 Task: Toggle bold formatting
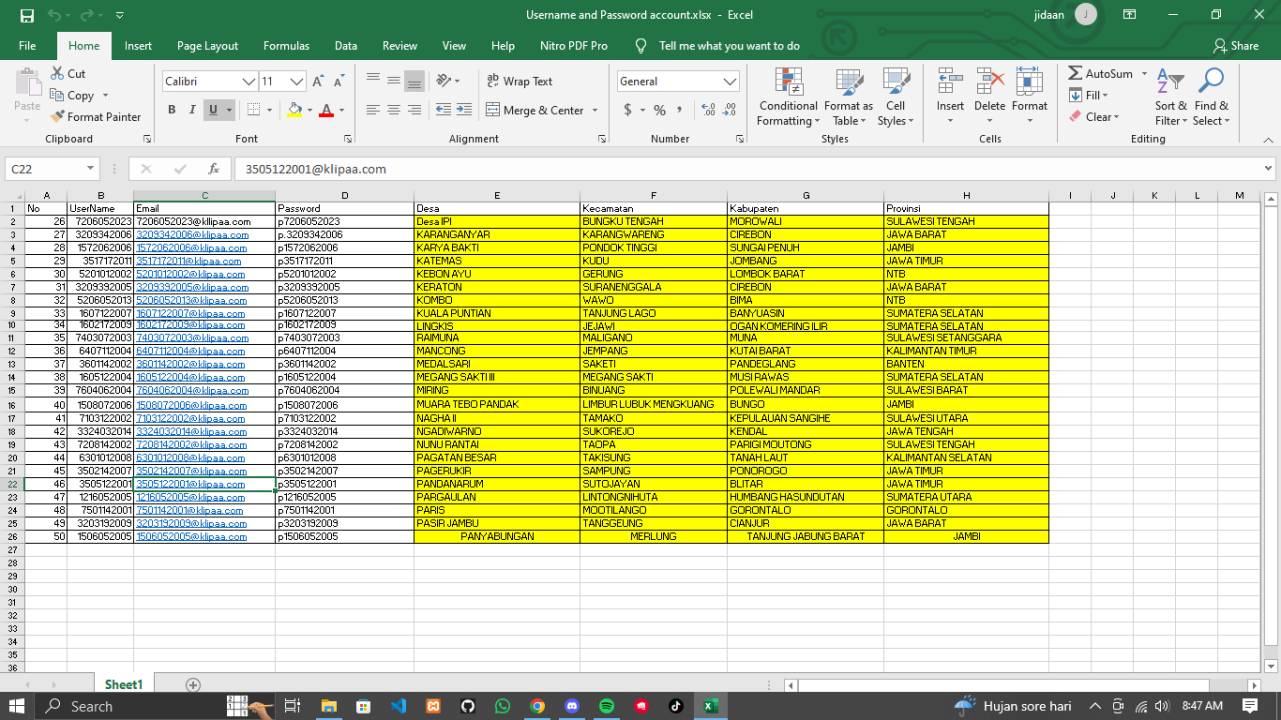point(172,110)
